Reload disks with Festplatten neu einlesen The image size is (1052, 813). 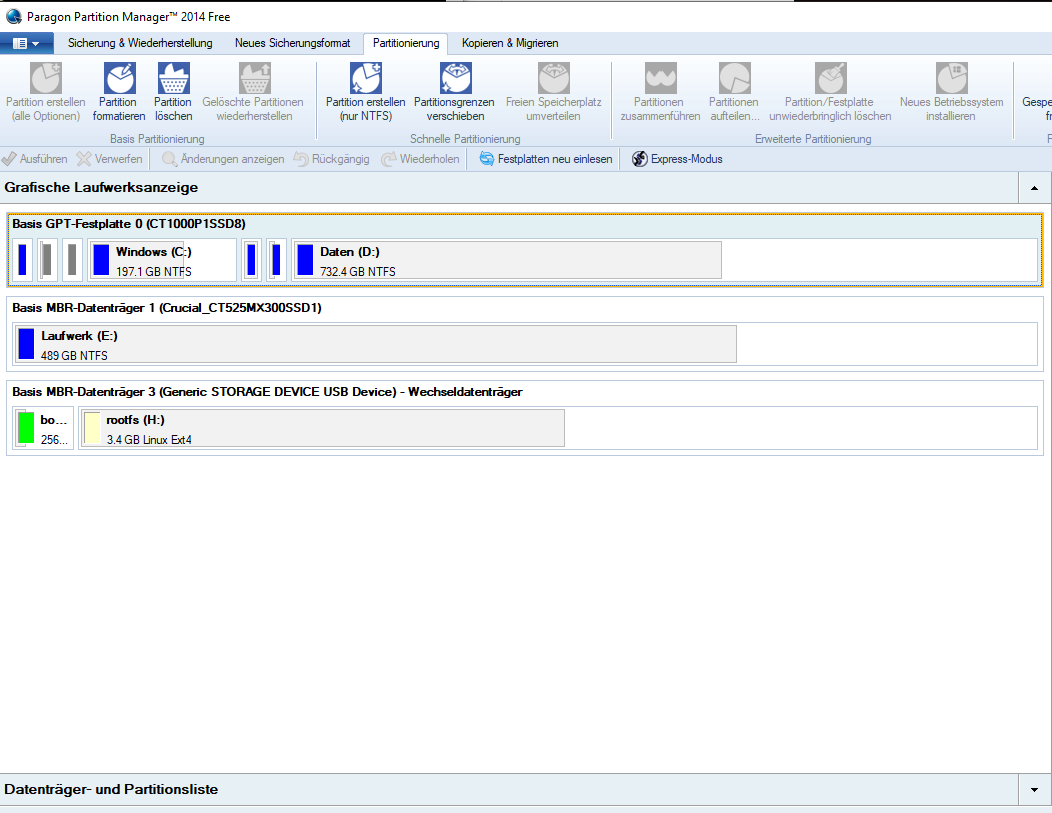[545, 159]
